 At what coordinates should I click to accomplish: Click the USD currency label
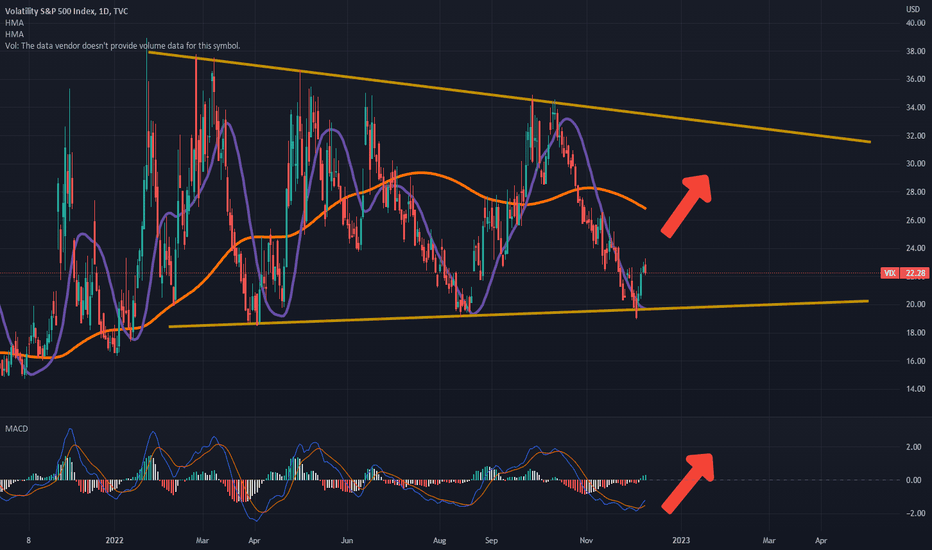[912, 9]
